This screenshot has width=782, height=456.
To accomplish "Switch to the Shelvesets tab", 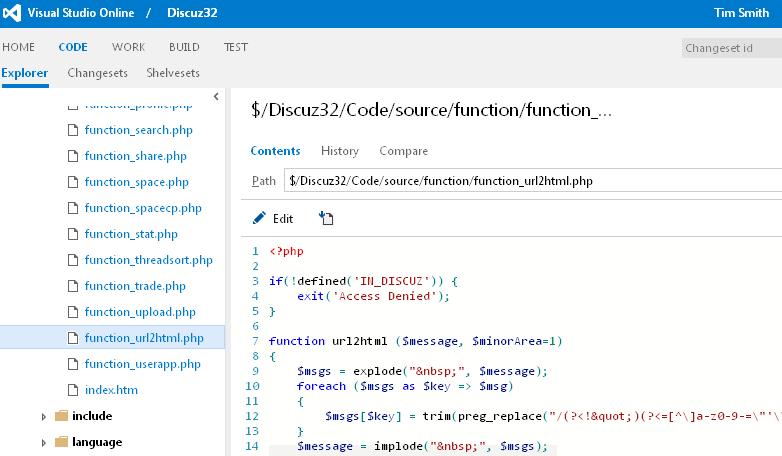I will [173, 73].
